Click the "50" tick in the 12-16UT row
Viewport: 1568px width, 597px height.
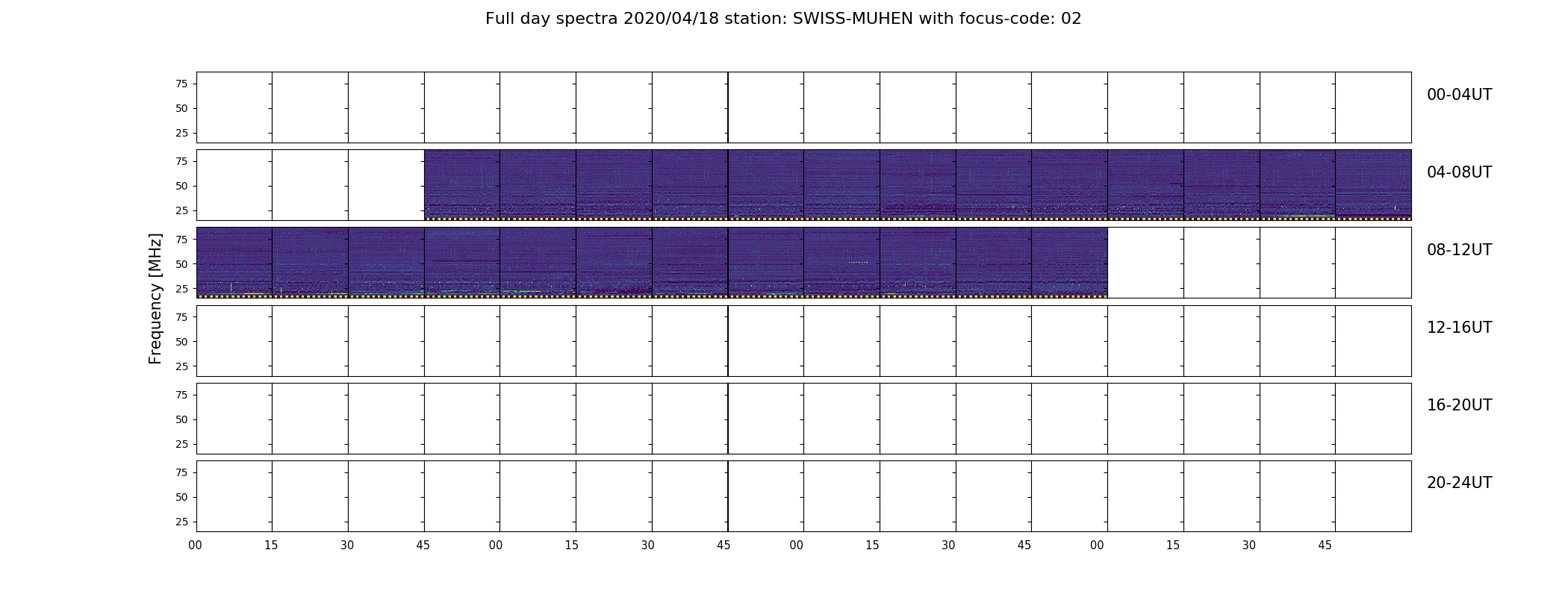(181, 341)
